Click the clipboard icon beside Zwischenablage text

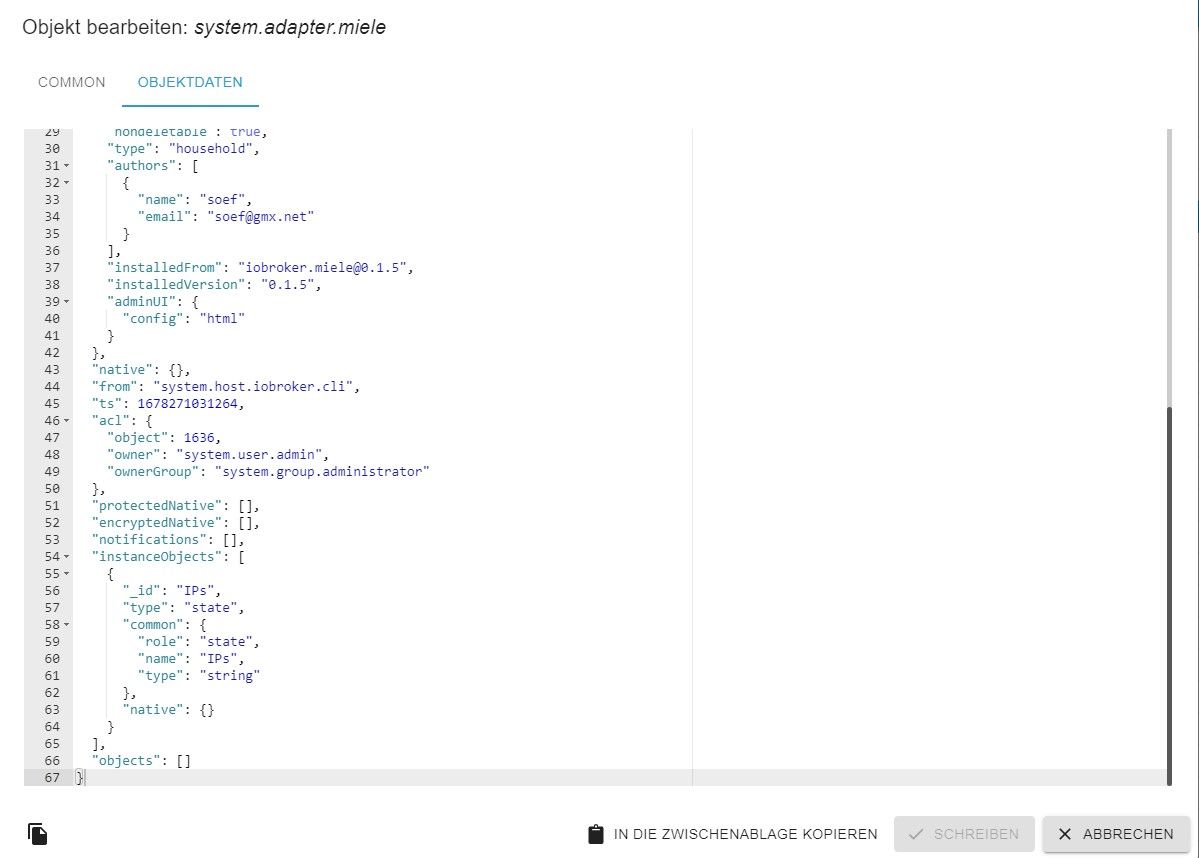tap(596, 834)
